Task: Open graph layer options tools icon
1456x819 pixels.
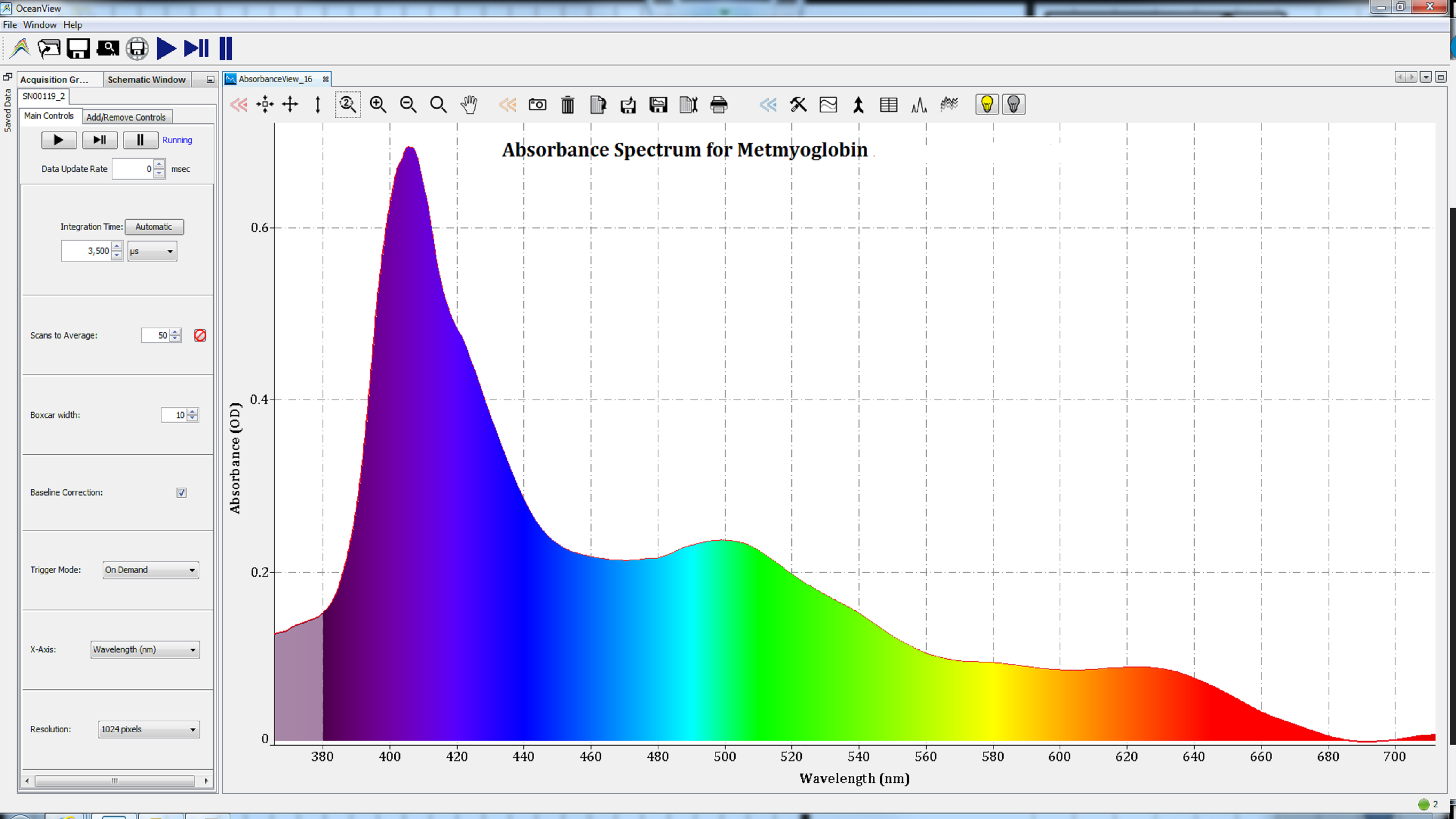Action: pyautogui.click(x=798, y=105)
